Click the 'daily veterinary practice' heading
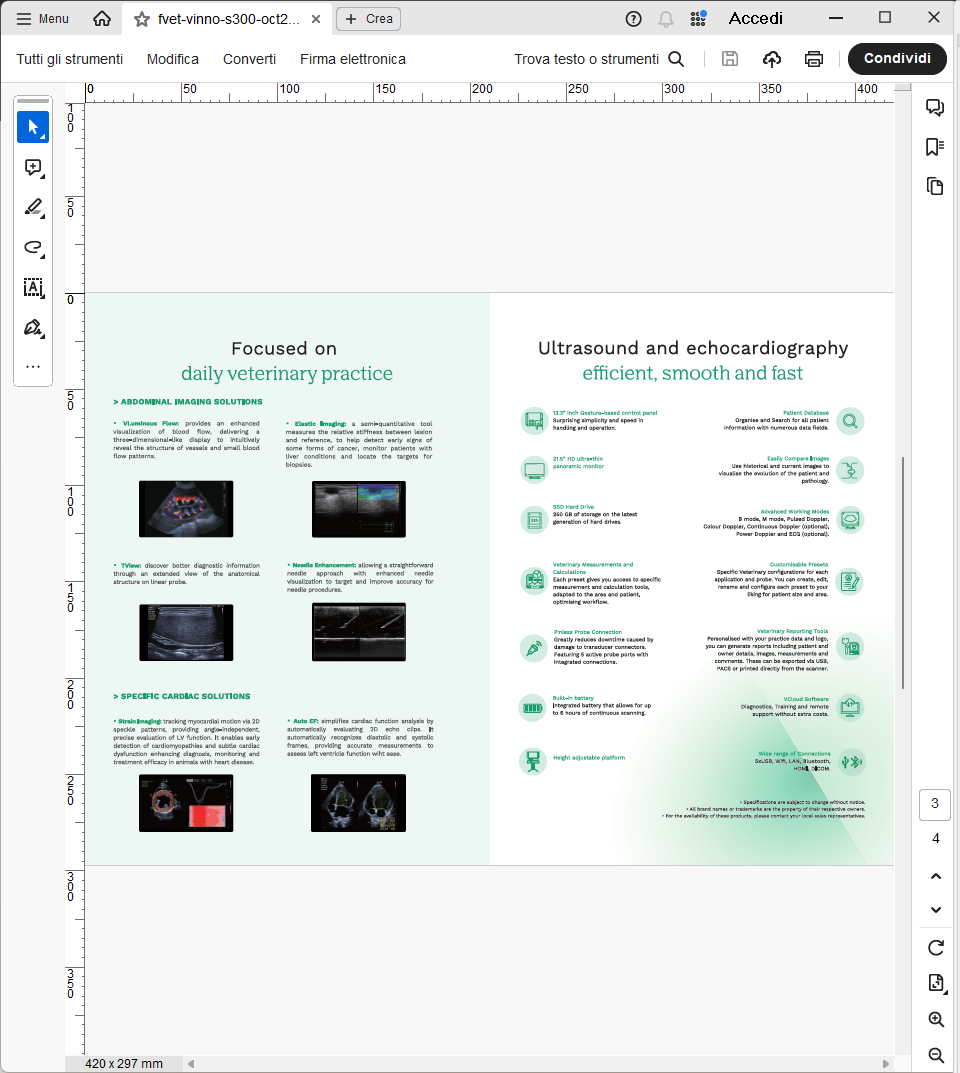This screenshot has height=1073, width=960. (x=287, y=374)
